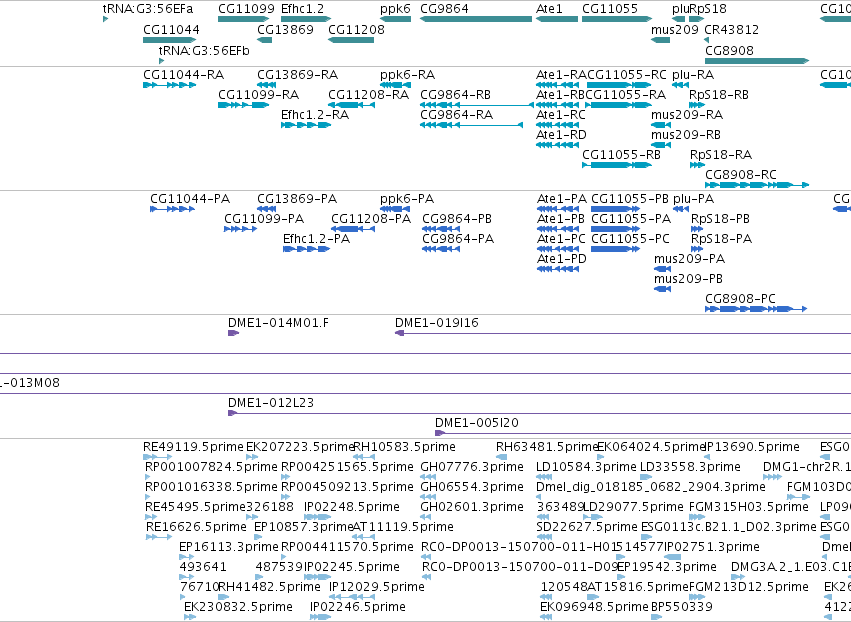
Task: Click the EK230832.5prime EST label
Action: 238,607
